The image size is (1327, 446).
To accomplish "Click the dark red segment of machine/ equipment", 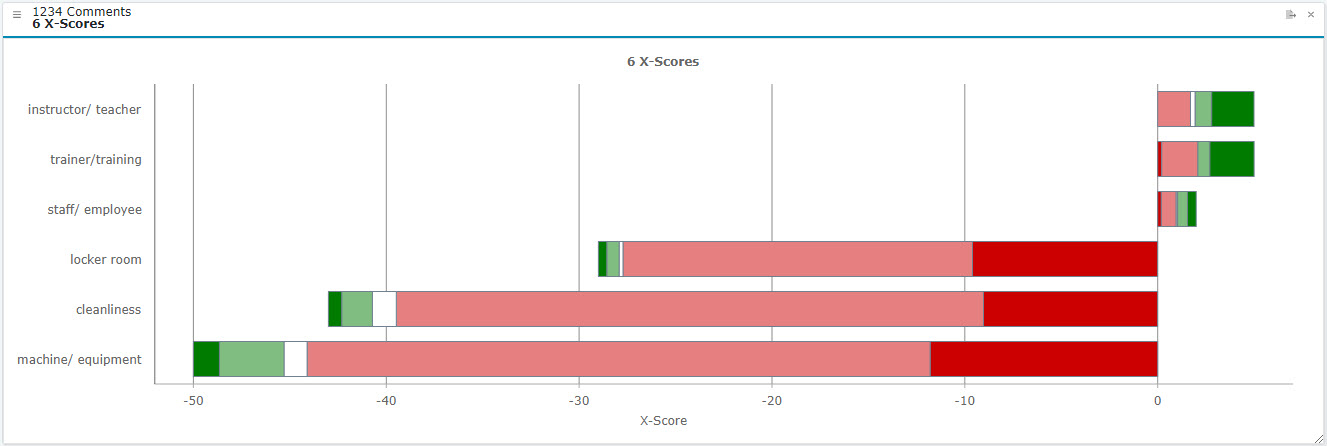I will tap(1044, 359).
